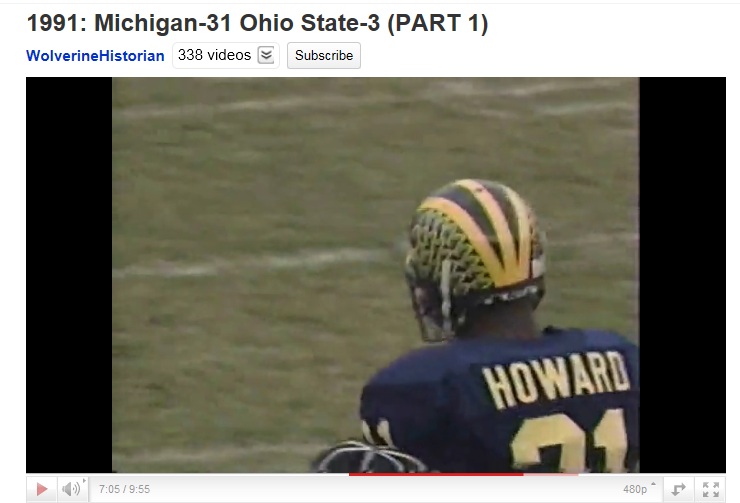The image size is (740, 503).
Task: Click the HOWARD jersey in the video
Action: pos(556,379)
